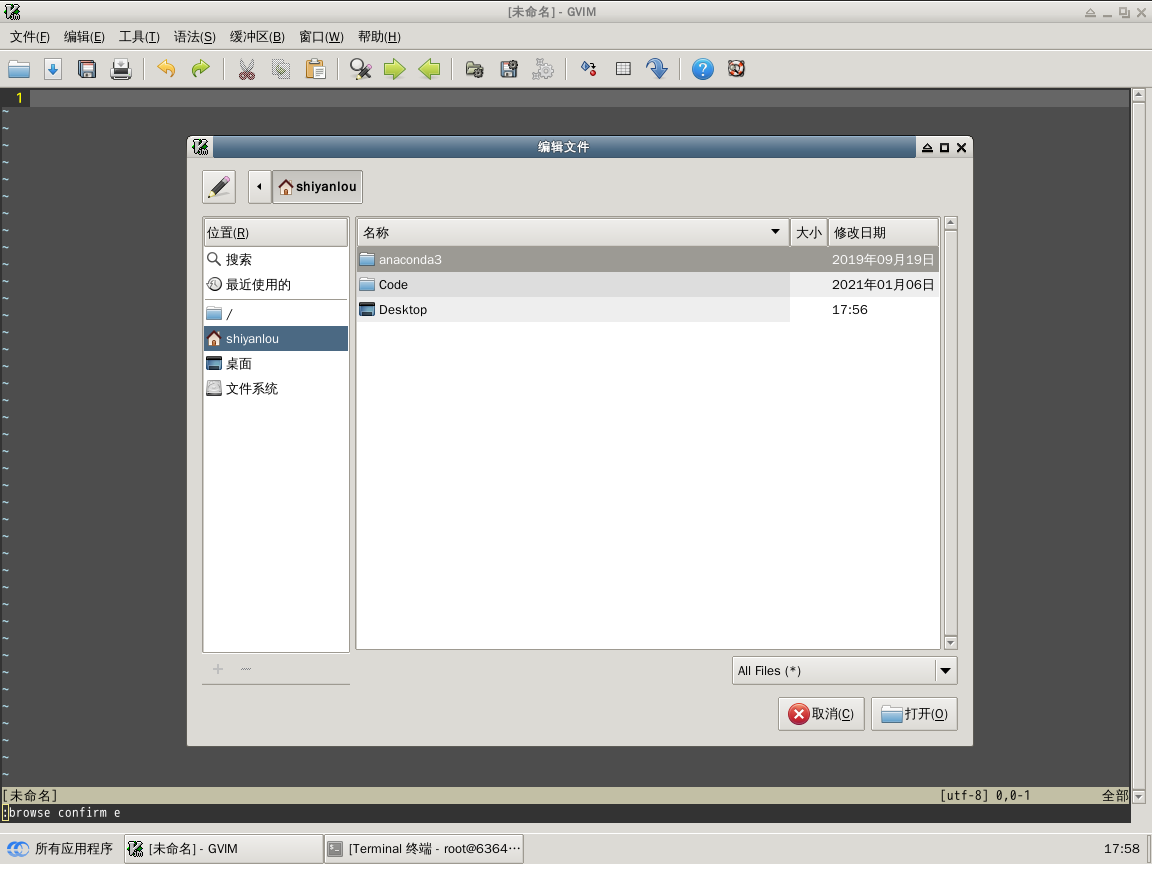
Task: Toggle the type-a-file-name pencil button
Action: point(219,187)
